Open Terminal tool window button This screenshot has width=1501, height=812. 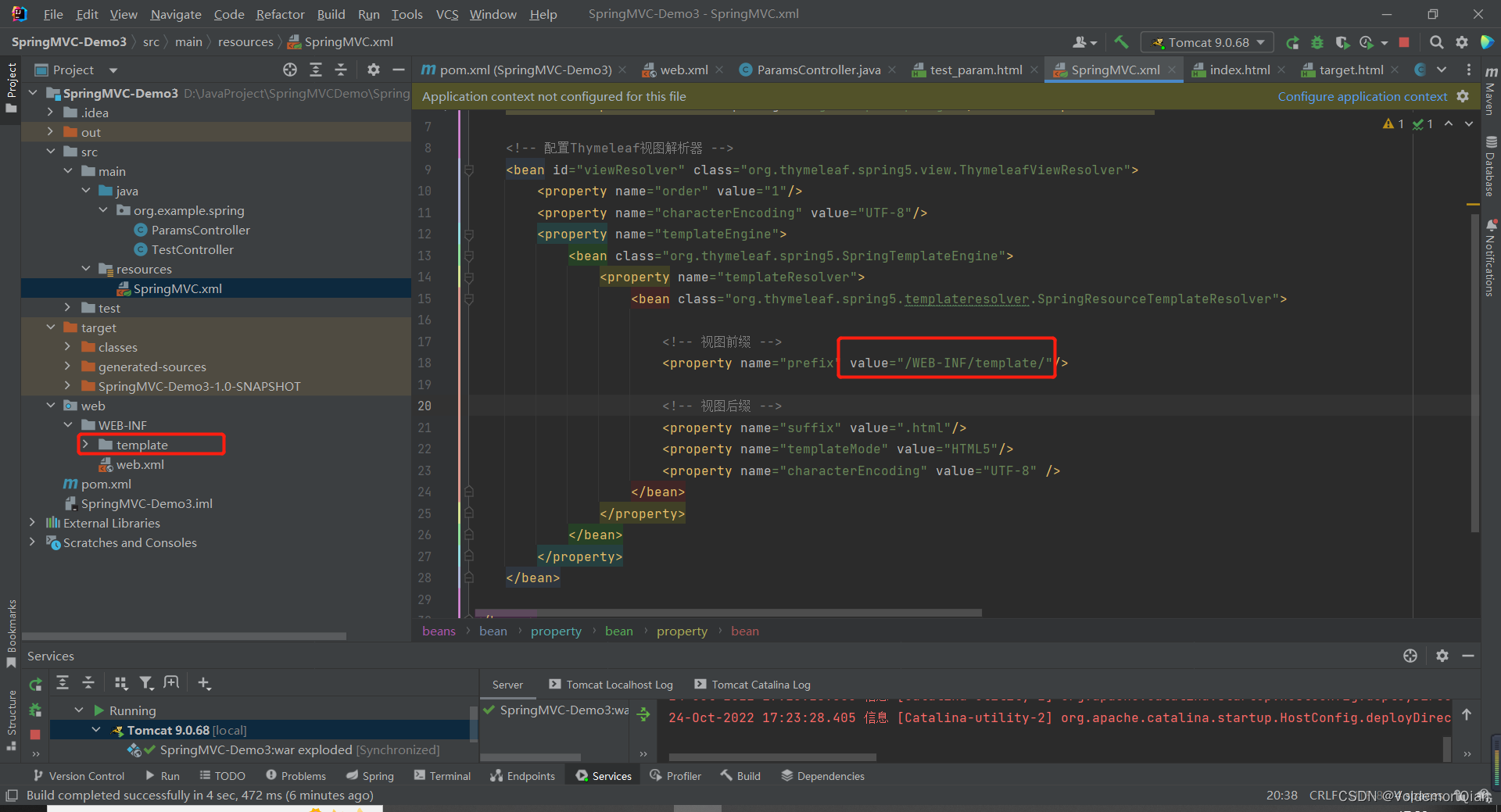point(442,776)
